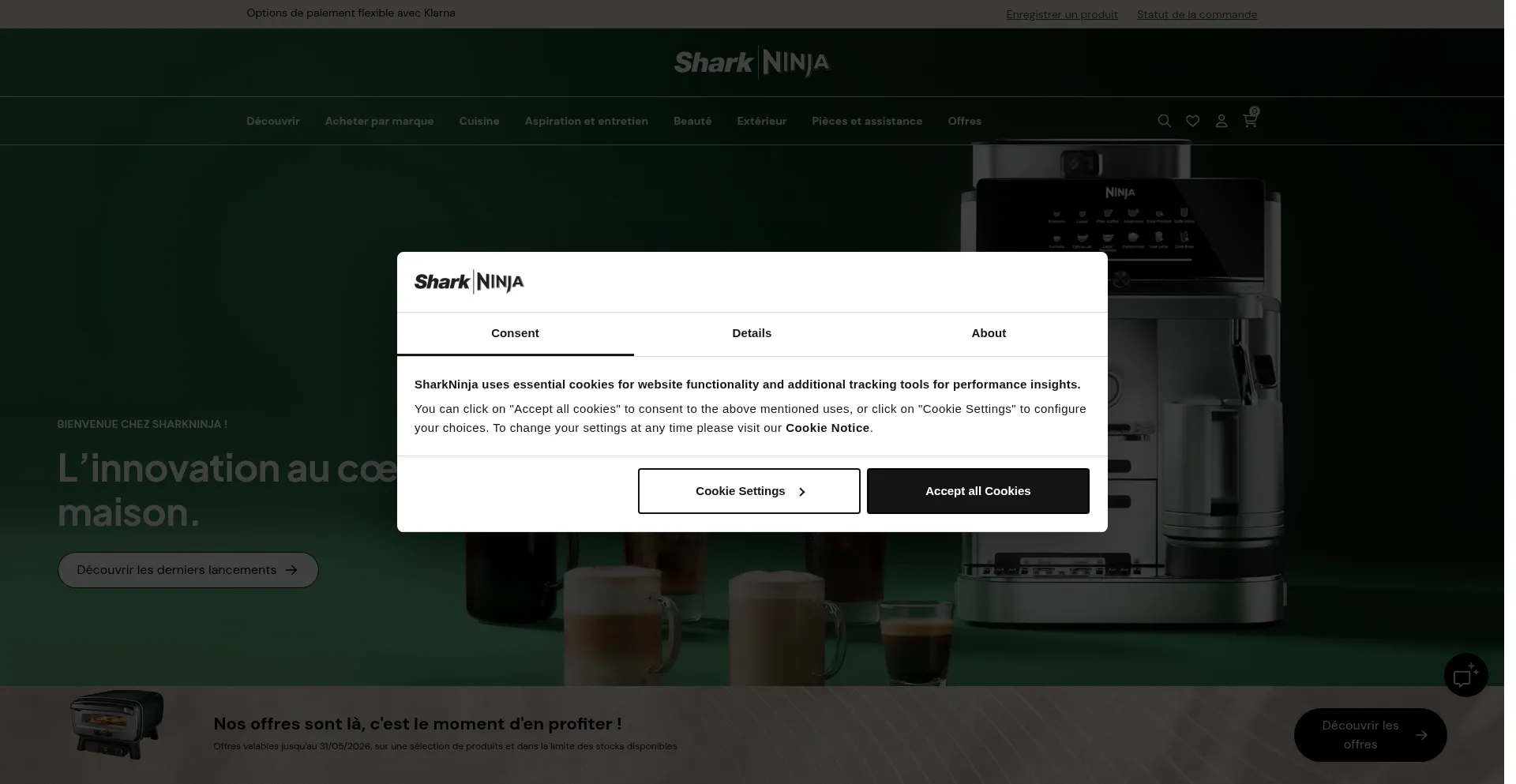1516x784 pixels.
Task: Click the pizza oven product thumbnail
Action: [117, 725]
